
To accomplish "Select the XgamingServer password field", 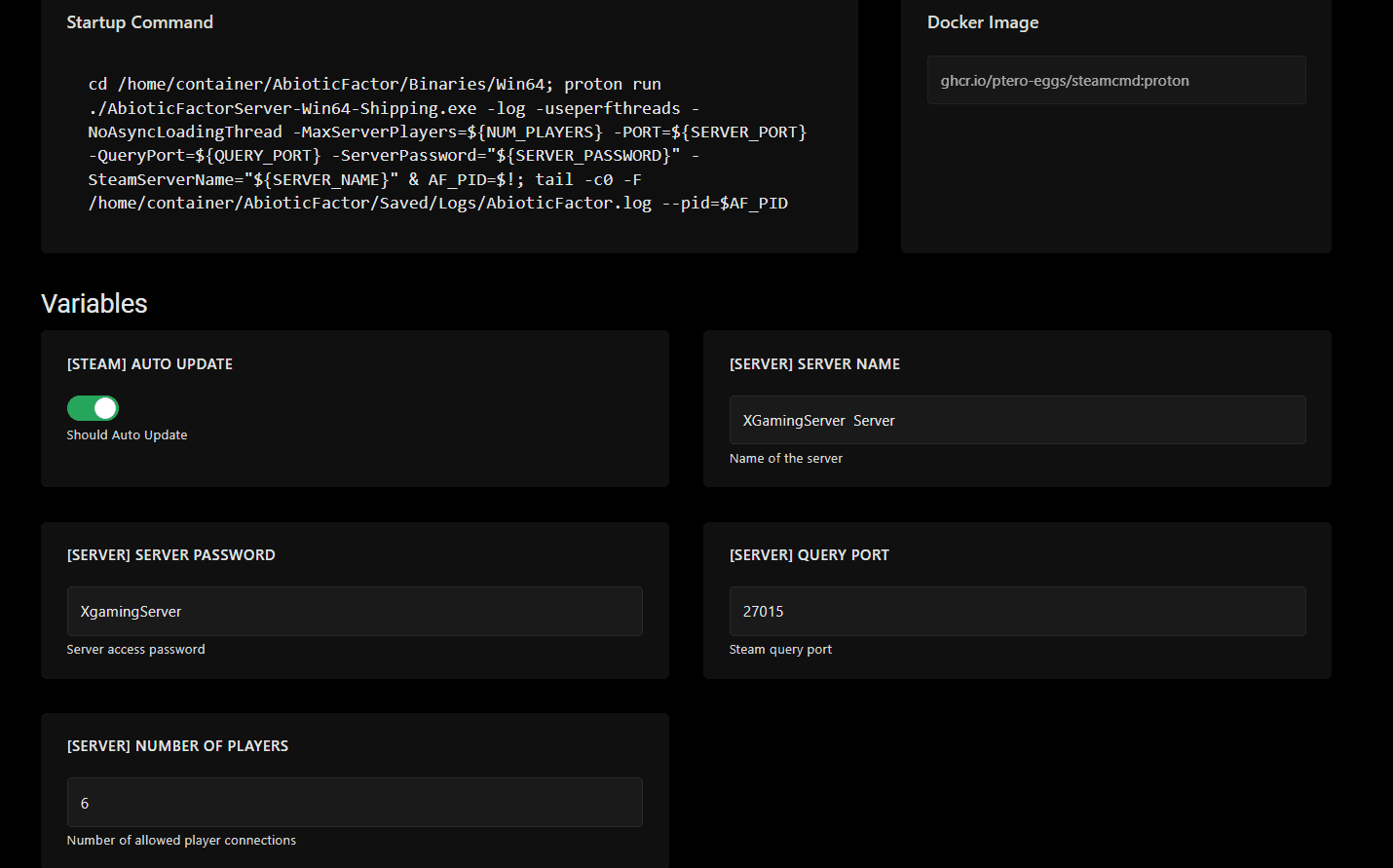I will point(354,611).
